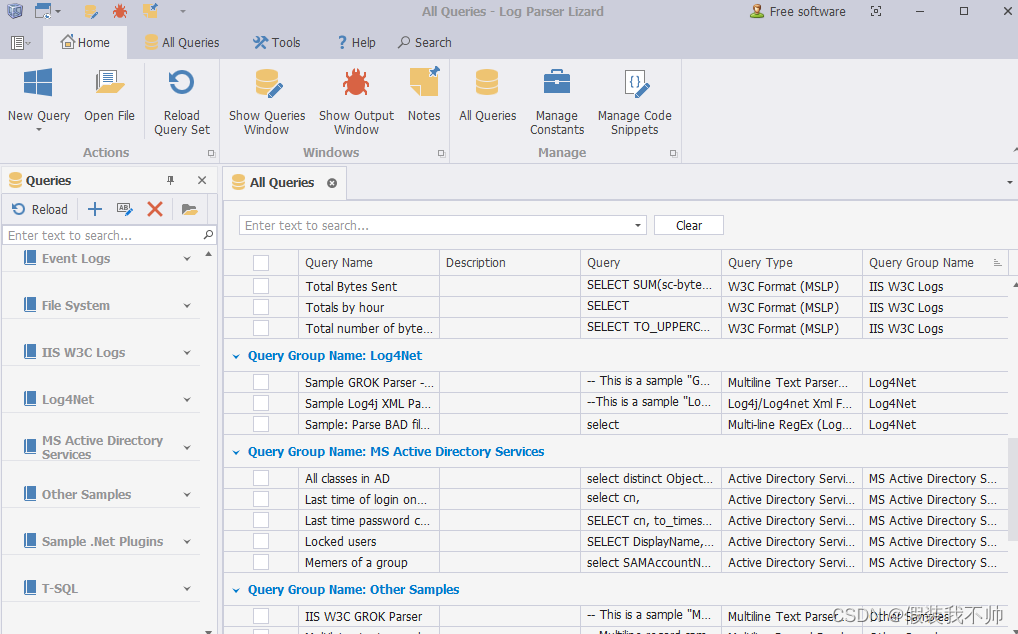Click the title bar notes pencil icon
Viewport: 1018px width, 634px height.
tap(92, 11)
